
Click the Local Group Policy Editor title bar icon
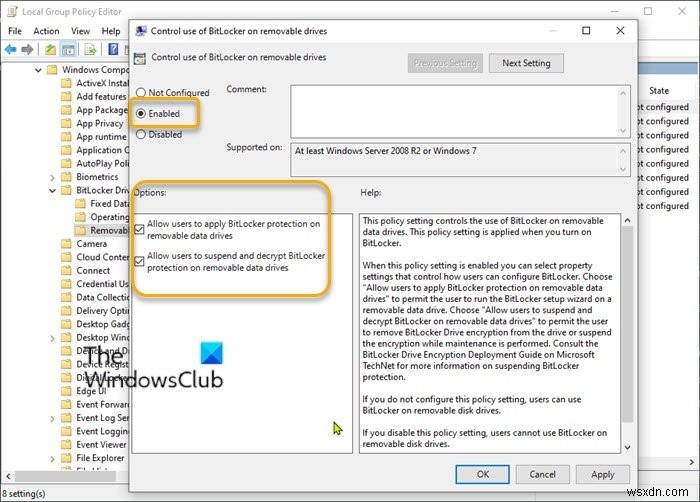coord(12,12)
